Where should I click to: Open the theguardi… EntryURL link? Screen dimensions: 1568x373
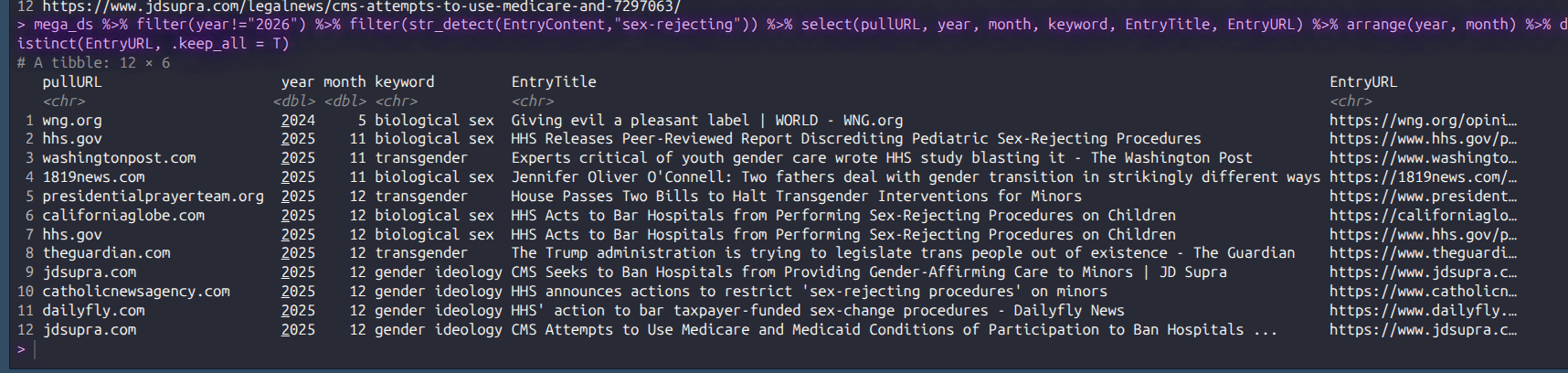click(1422, 253)
